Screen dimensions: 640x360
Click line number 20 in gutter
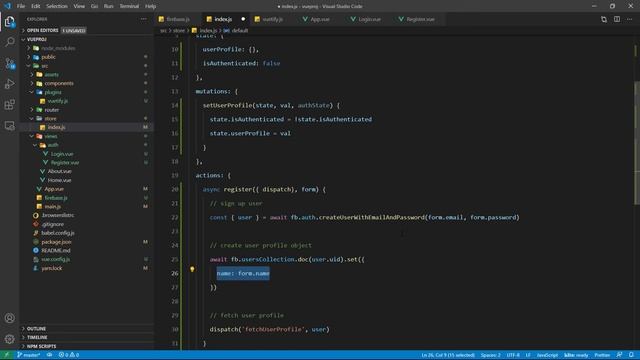tap(175, 189)
